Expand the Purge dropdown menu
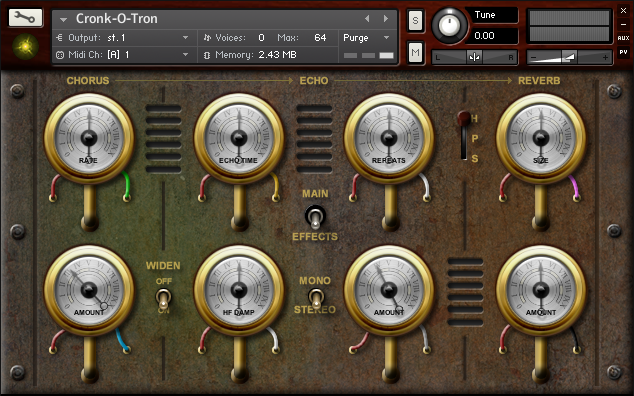The width and height of the screenshot is (634, 396). point(366,38)
